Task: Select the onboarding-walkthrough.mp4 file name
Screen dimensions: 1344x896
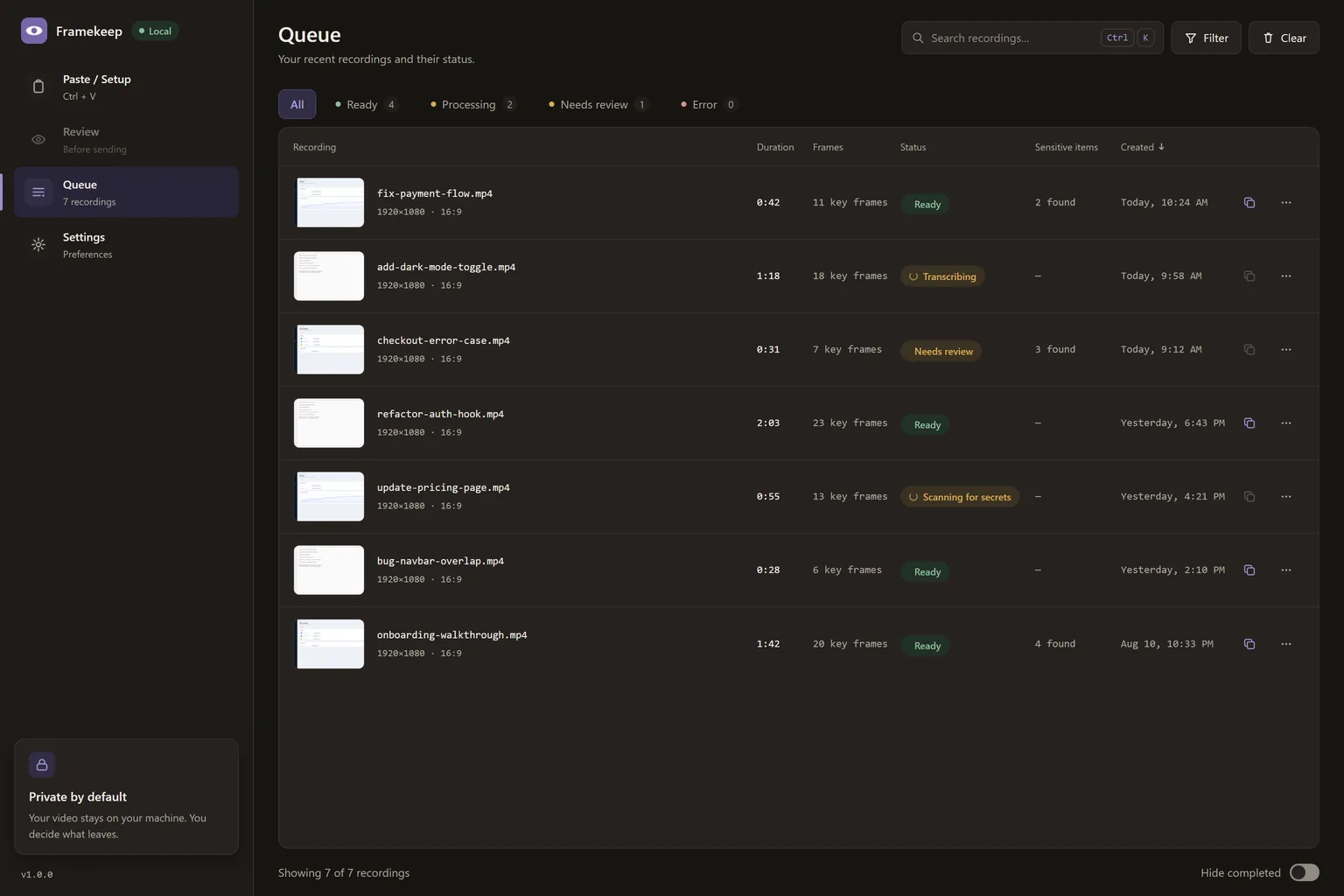Action: pyautogui.click(x=452, y=635)
